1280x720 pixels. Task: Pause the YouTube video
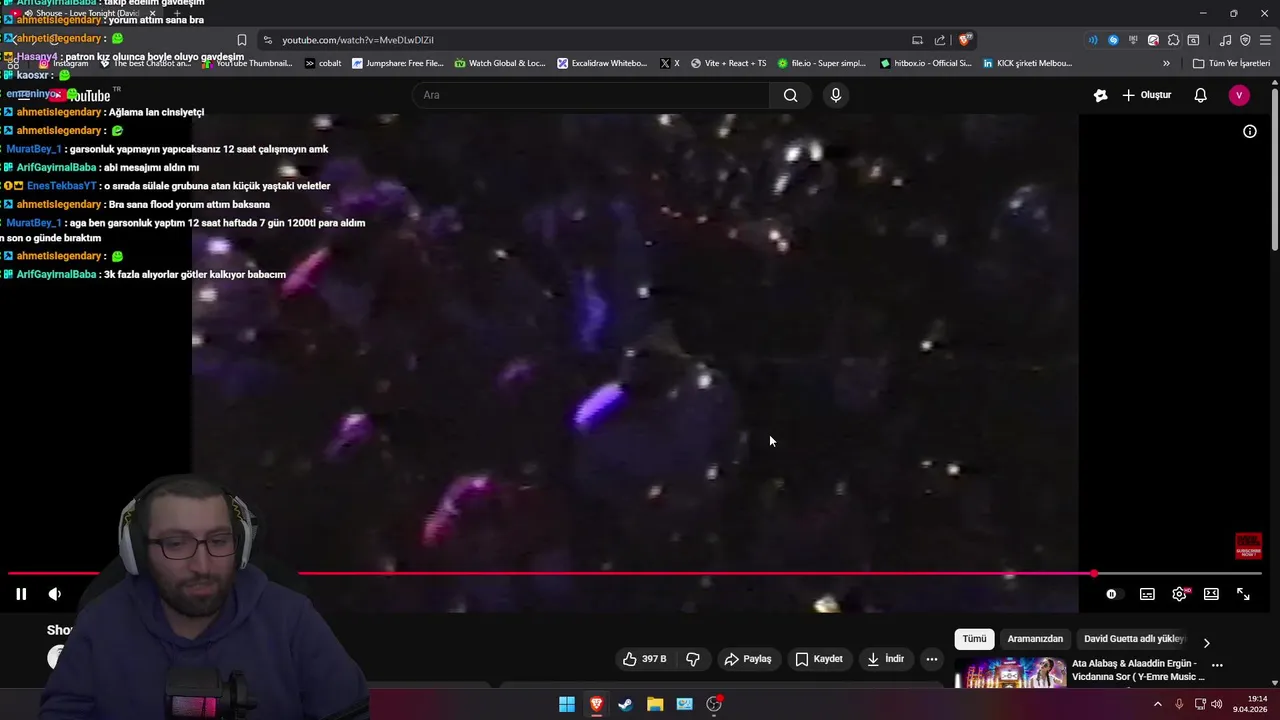pyautogui.click(x=21, y=594)
